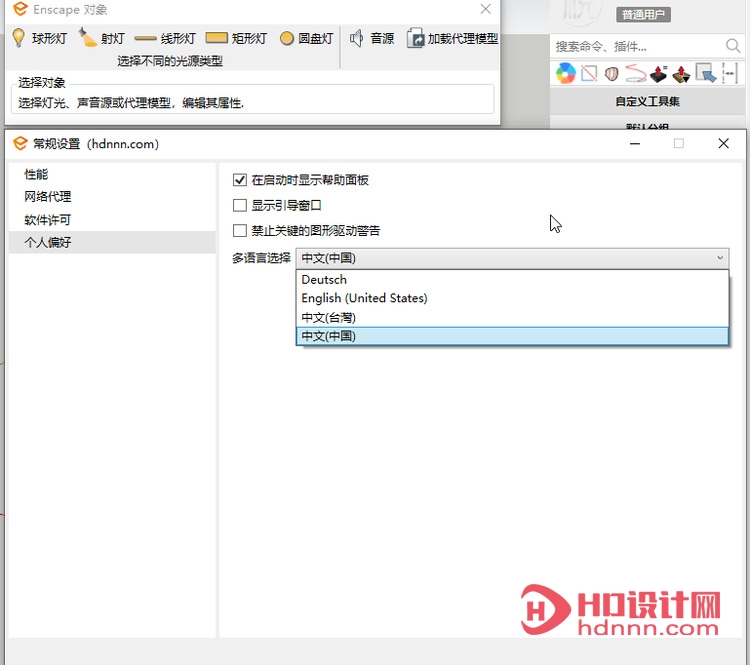Click the black block push-pull icon

point(659,74)
